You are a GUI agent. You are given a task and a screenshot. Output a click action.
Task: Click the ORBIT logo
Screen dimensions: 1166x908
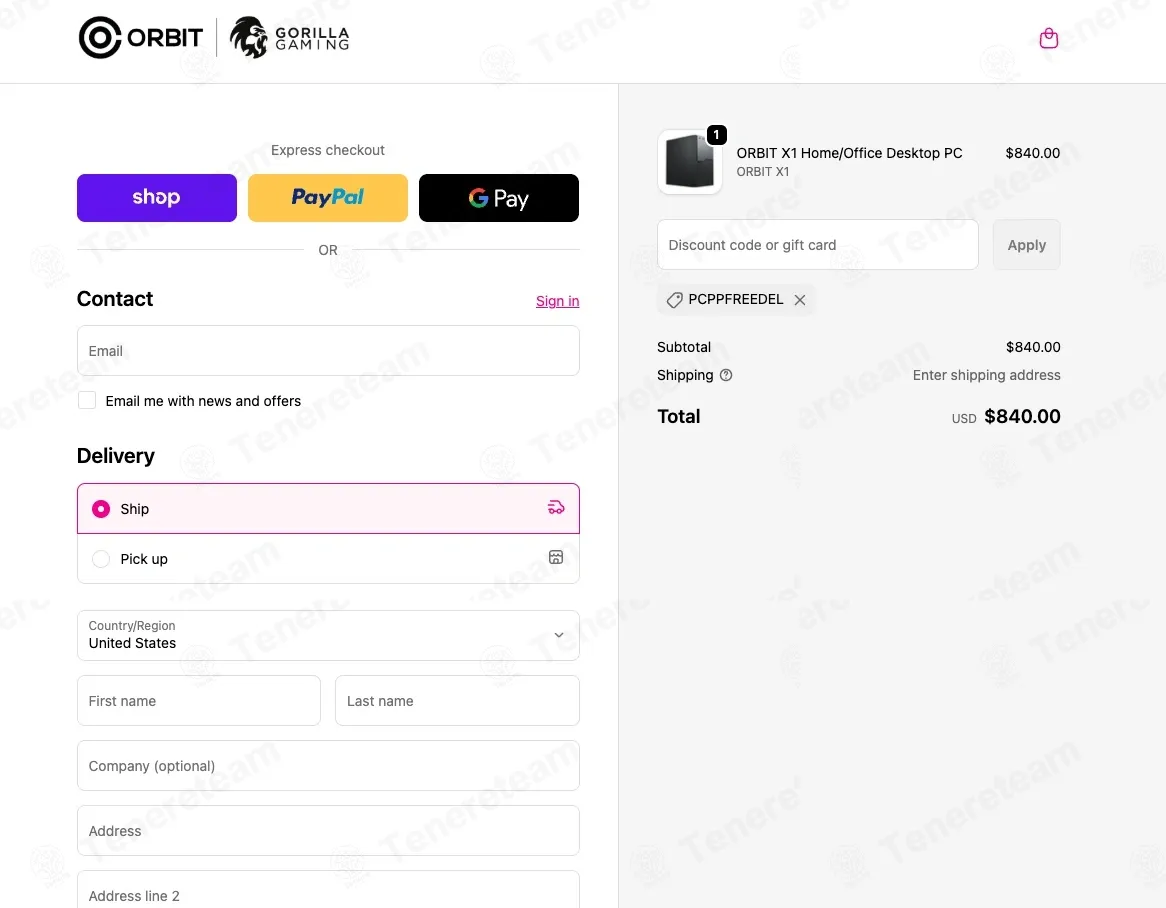coord(141,38)
